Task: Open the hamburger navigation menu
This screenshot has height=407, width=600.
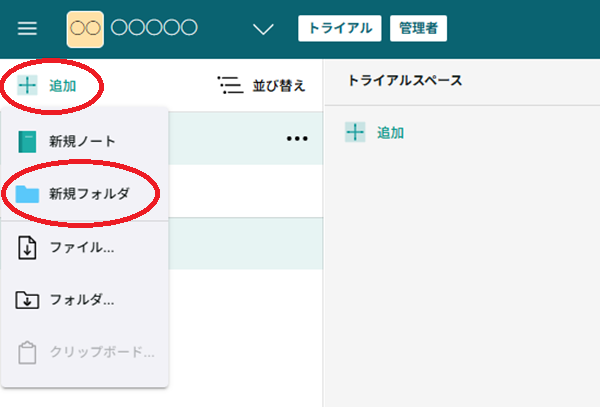Action: click(x=27, y=28)
